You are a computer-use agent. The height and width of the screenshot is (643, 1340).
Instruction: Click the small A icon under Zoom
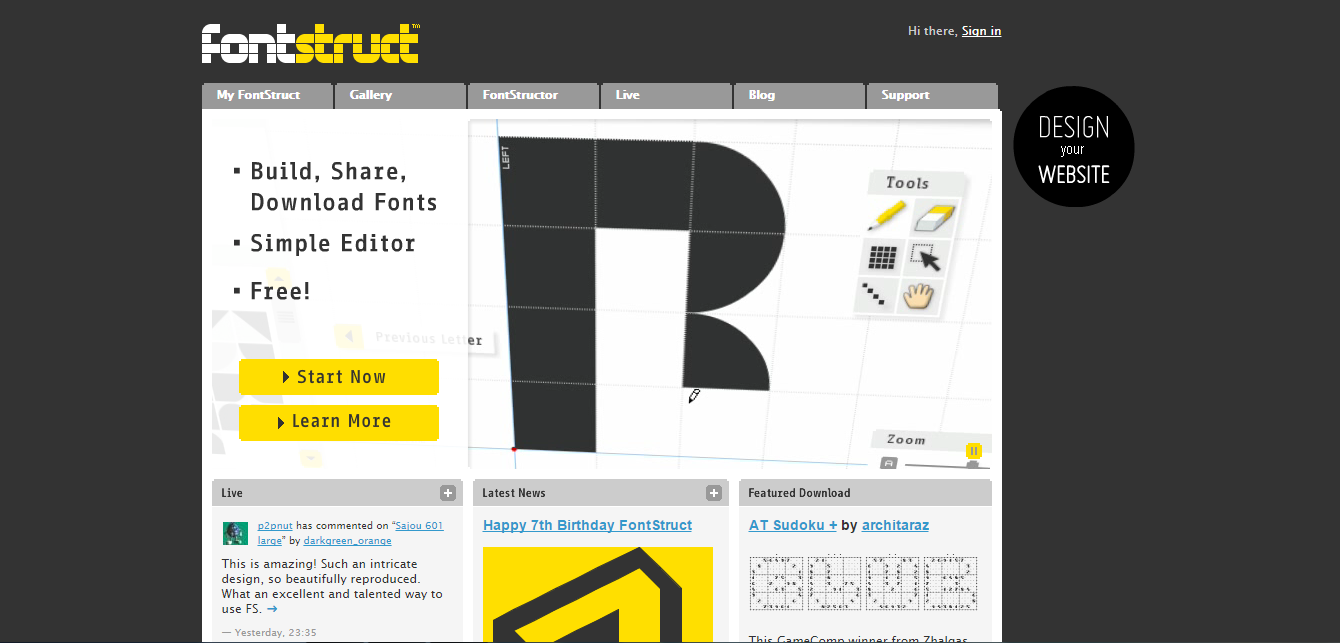[888, 462]
